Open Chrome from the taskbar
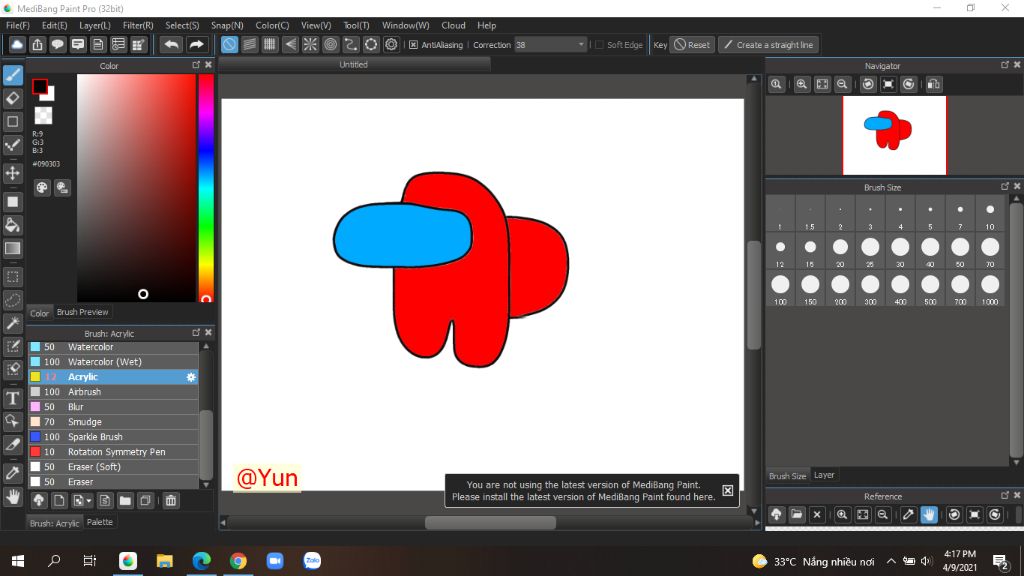 click(x=238, y=561)
